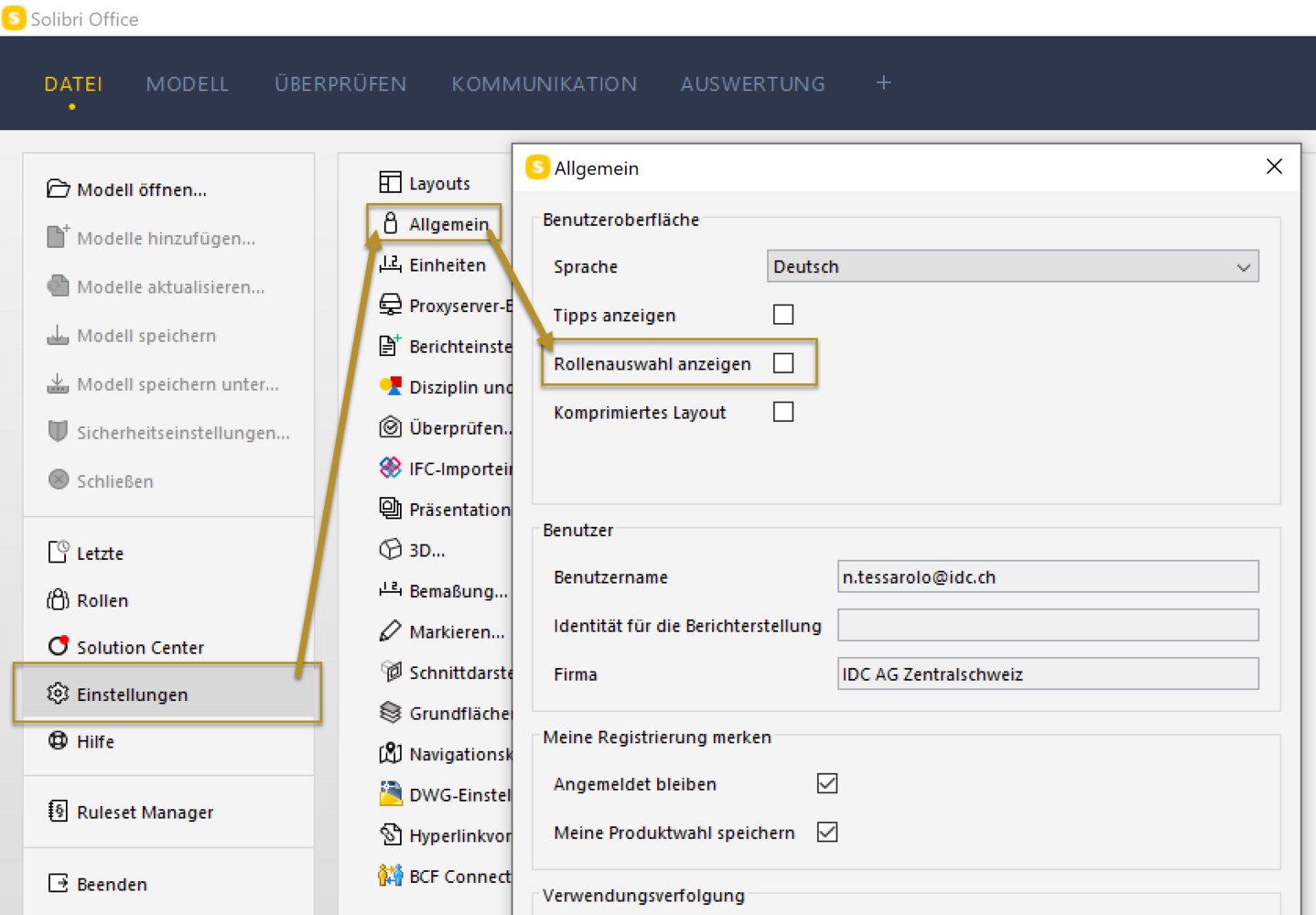Click the BCF Connector icon

(x=391, y=876)
